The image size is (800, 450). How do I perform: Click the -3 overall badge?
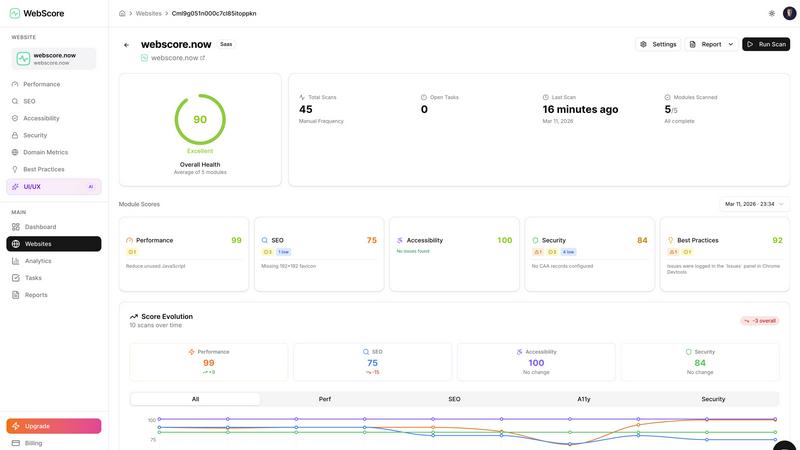coord(760,321)
